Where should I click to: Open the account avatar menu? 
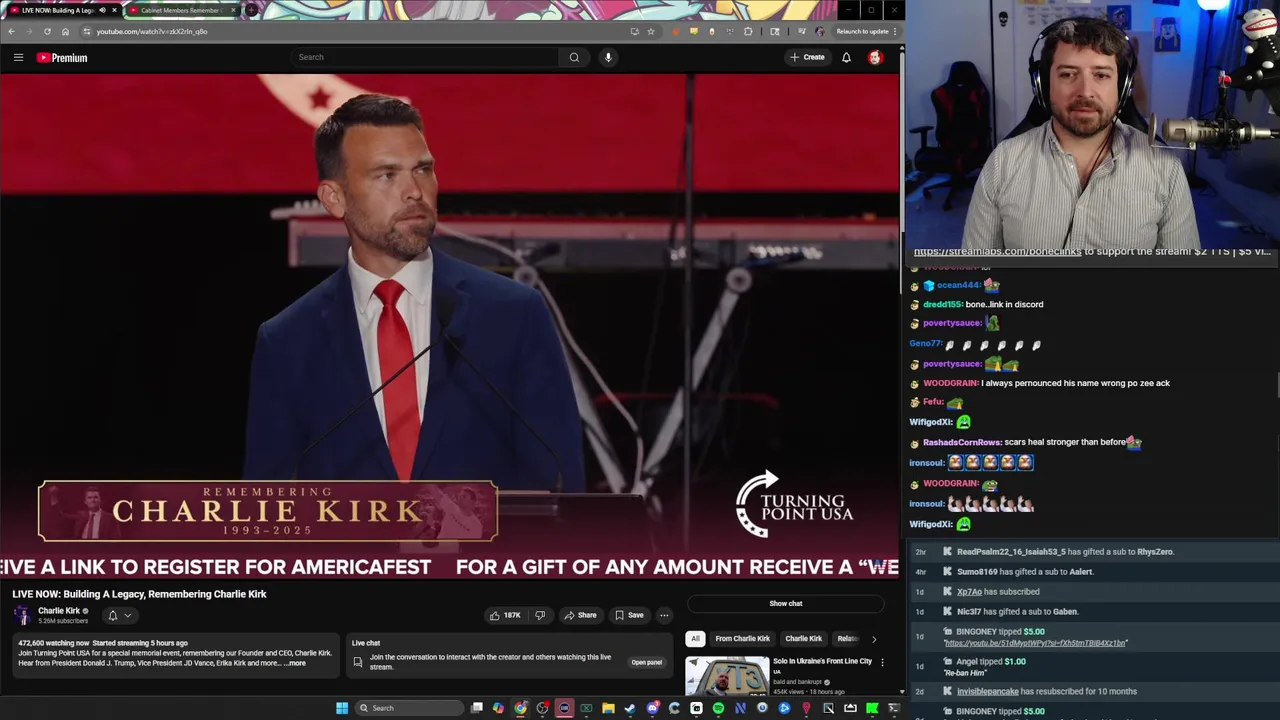875,57
